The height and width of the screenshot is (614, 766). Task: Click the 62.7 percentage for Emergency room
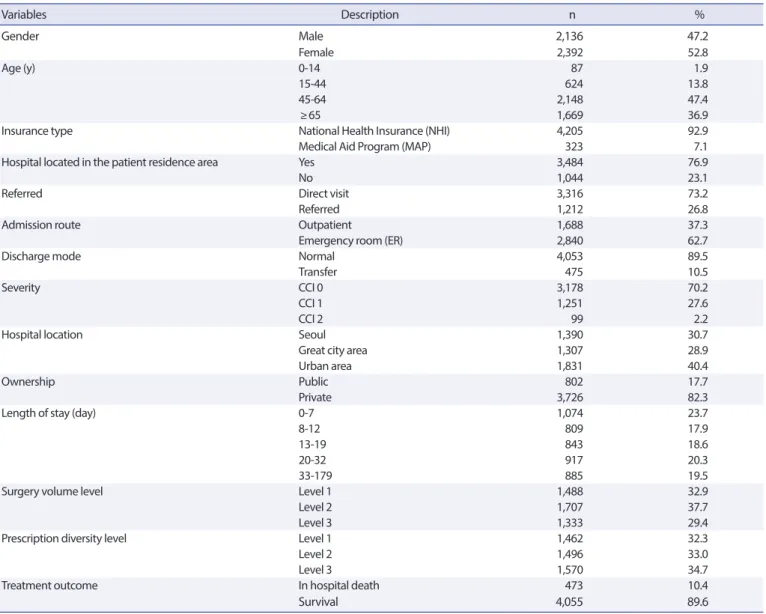point(698,240)
